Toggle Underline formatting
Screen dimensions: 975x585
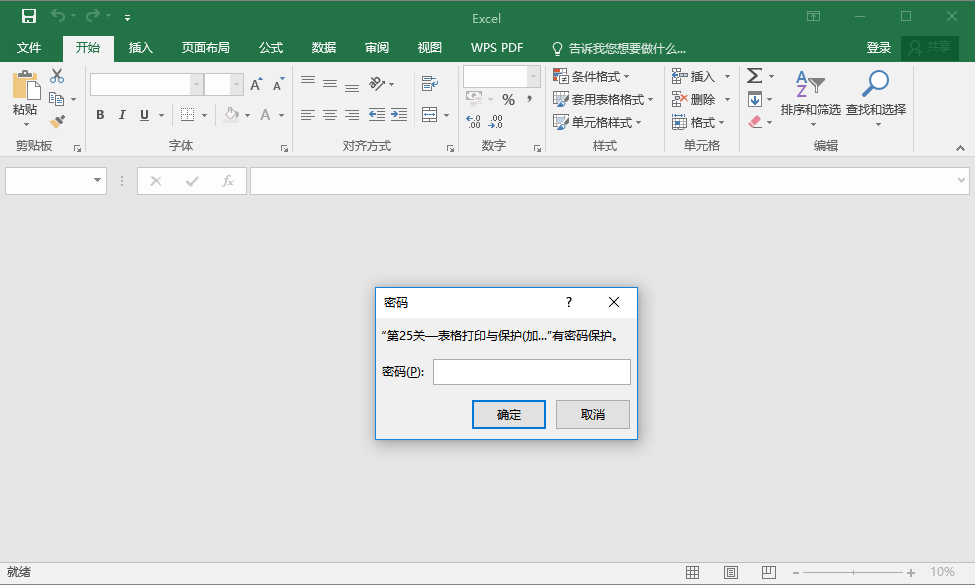point(144,115)
